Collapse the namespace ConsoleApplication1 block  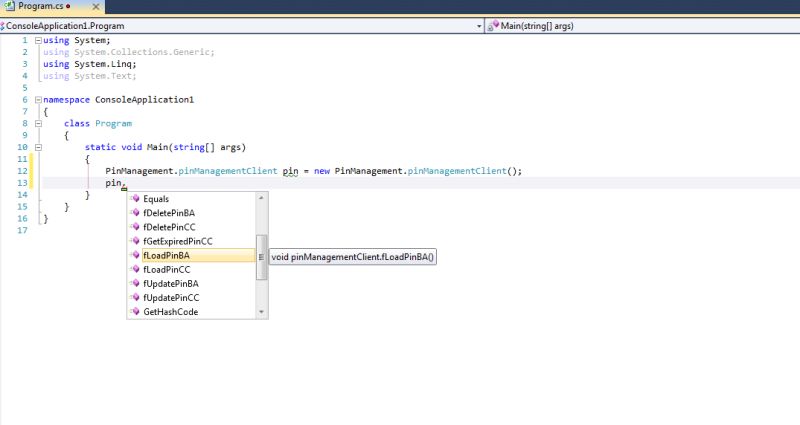point(38,99)
